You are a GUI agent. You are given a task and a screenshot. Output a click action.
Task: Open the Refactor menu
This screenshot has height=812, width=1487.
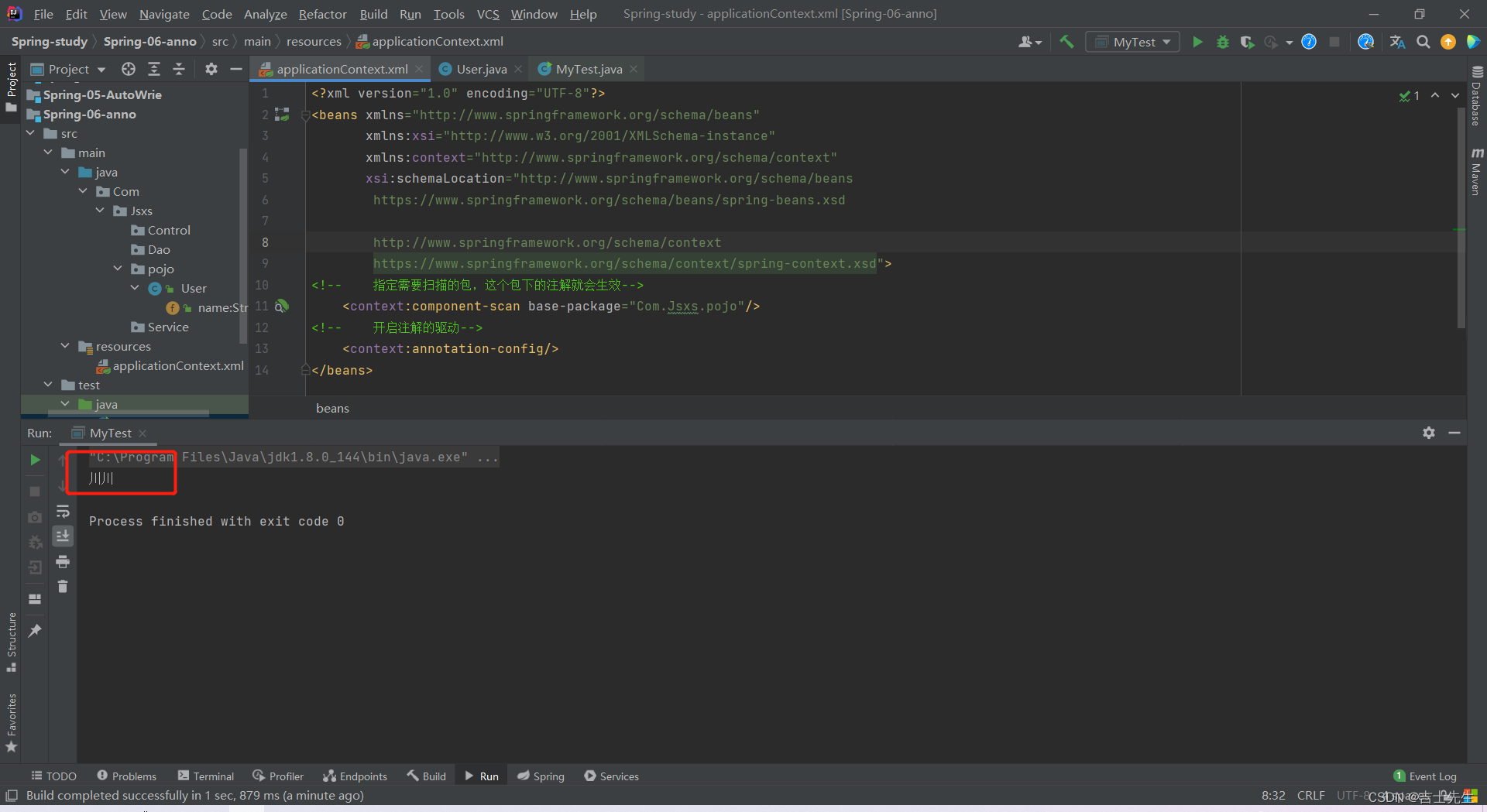(x=322, y=14)
